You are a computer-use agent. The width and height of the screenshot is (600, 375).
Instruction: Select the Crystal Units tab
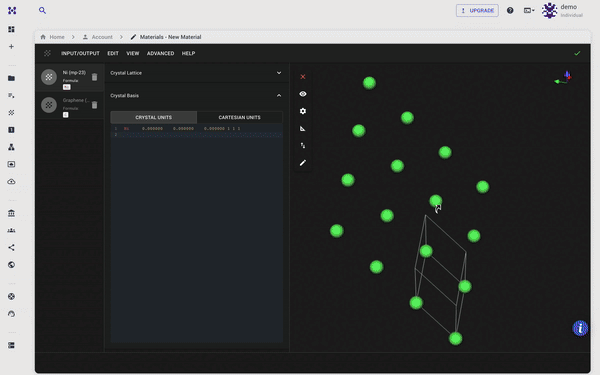[153, 117]
